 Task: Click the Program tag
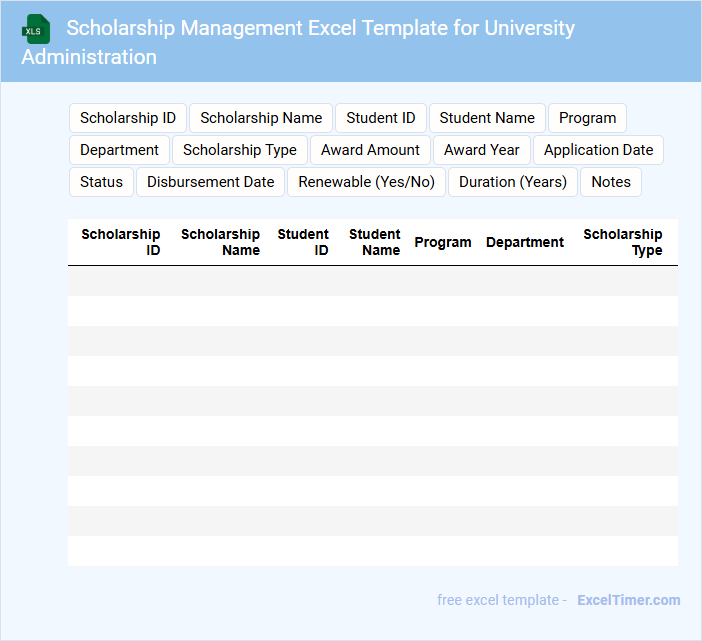point(588,118)
